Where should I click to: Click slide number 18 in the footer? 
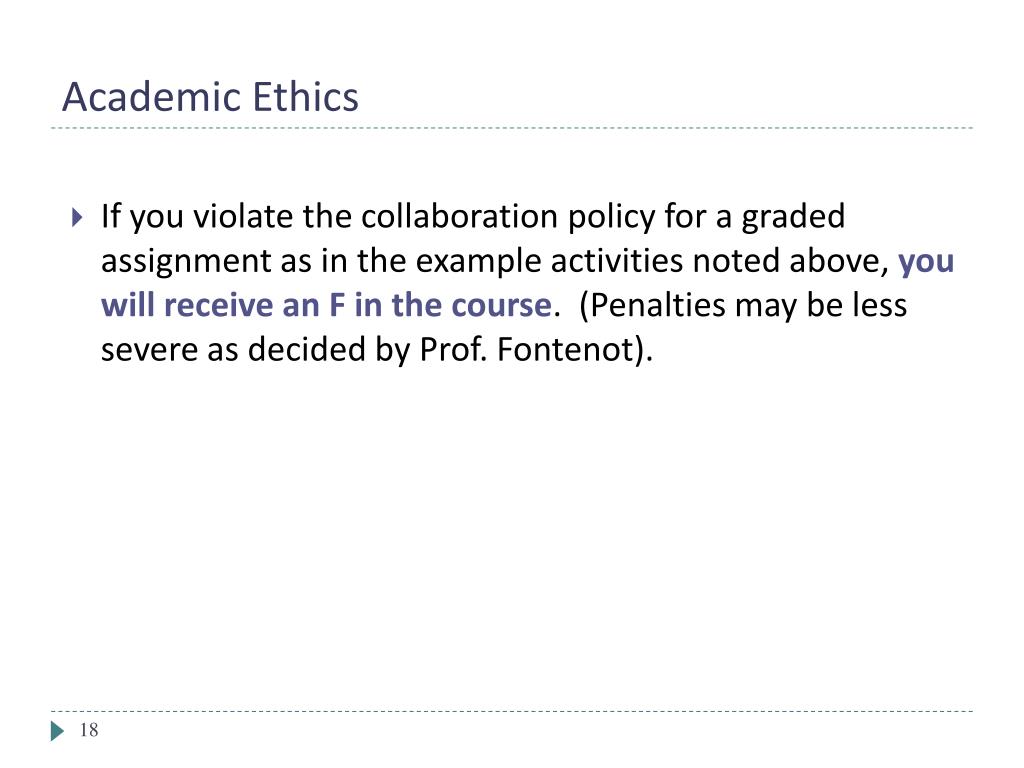click(x=89, y=730)
